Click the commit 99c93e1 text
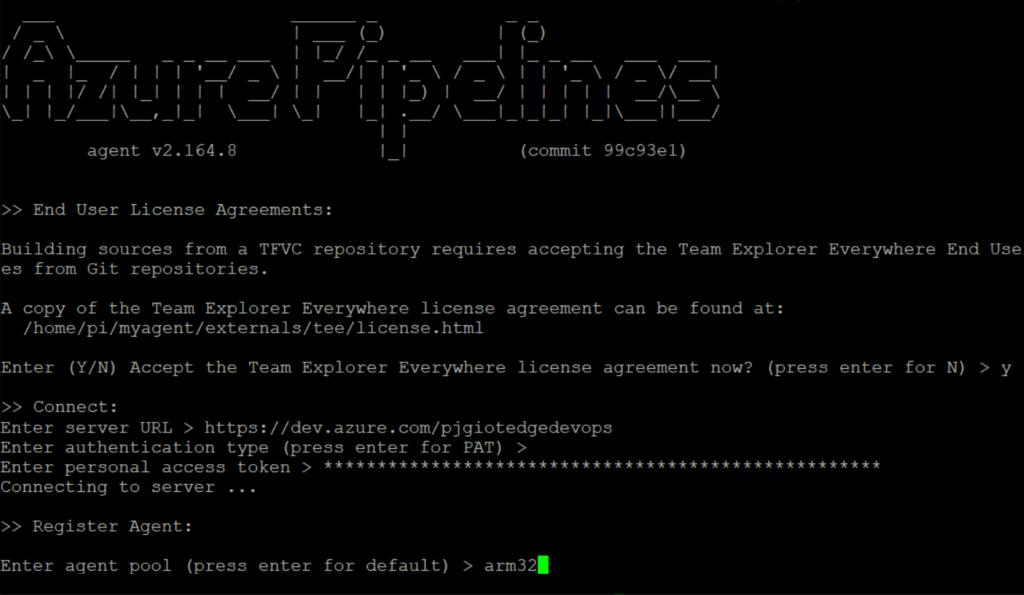Viewport: 1024px width, 595px height. coord(603,151)
